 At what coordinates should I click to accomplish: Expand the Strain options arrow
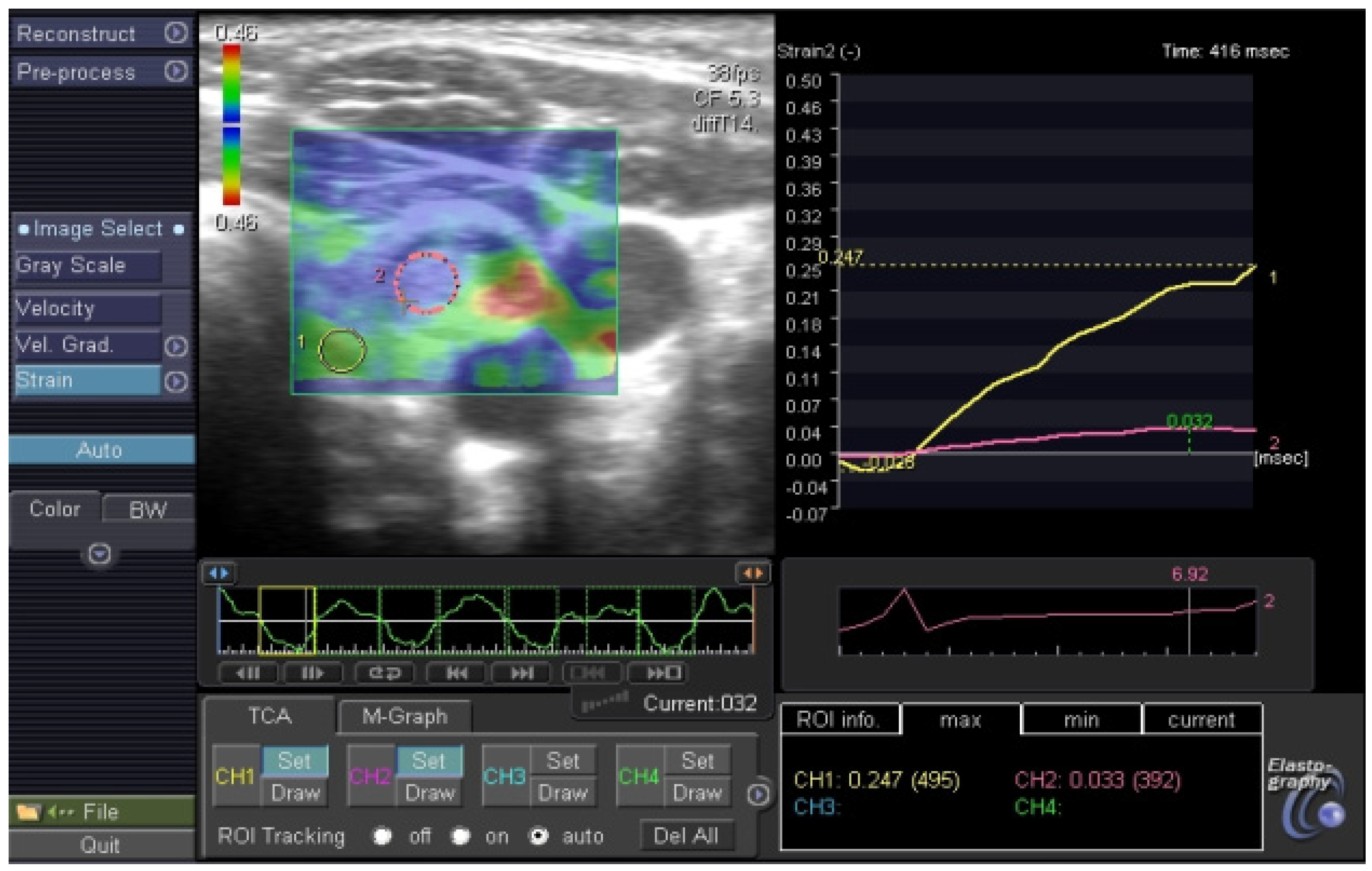click(x=176, y=381)
